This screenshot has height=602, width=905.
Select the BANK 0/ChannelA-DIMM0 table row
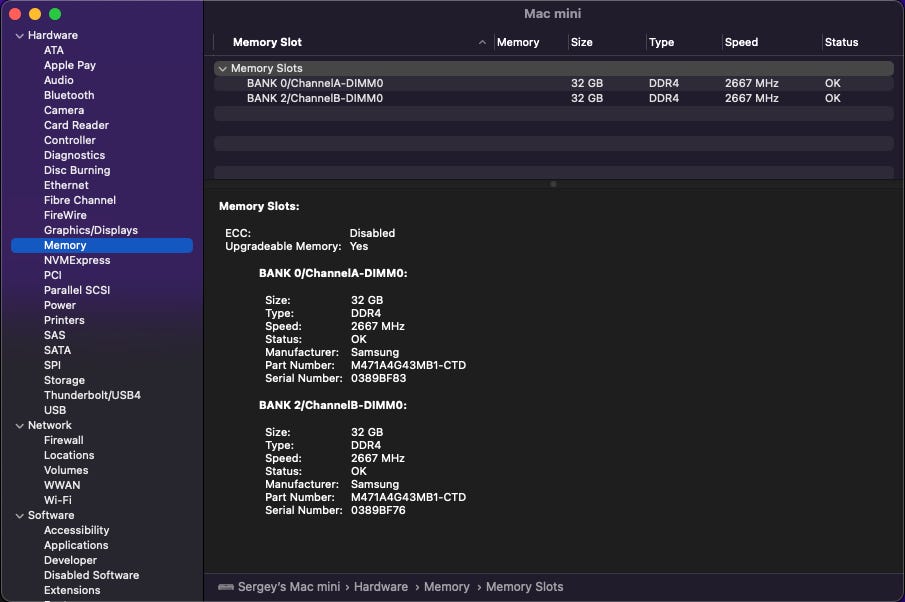tap(554, 83)
